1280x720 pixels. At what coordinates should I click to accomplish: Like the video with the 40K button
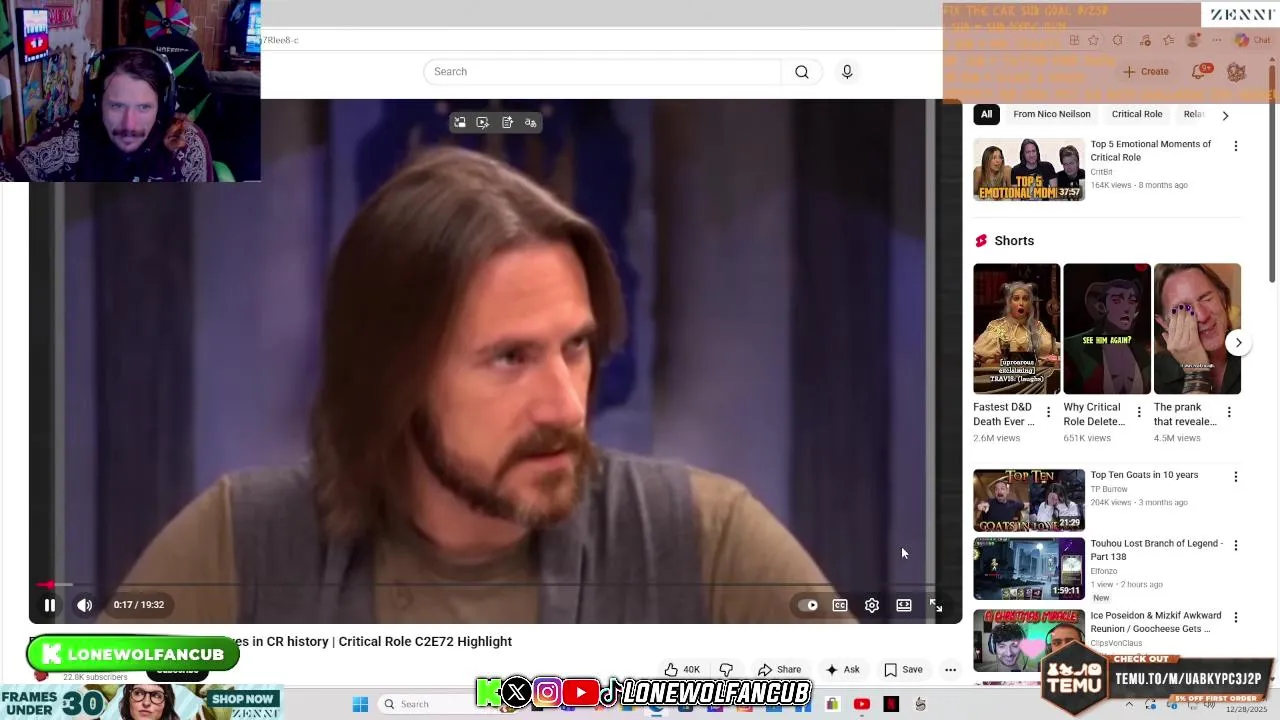click(x=682, y=670)
